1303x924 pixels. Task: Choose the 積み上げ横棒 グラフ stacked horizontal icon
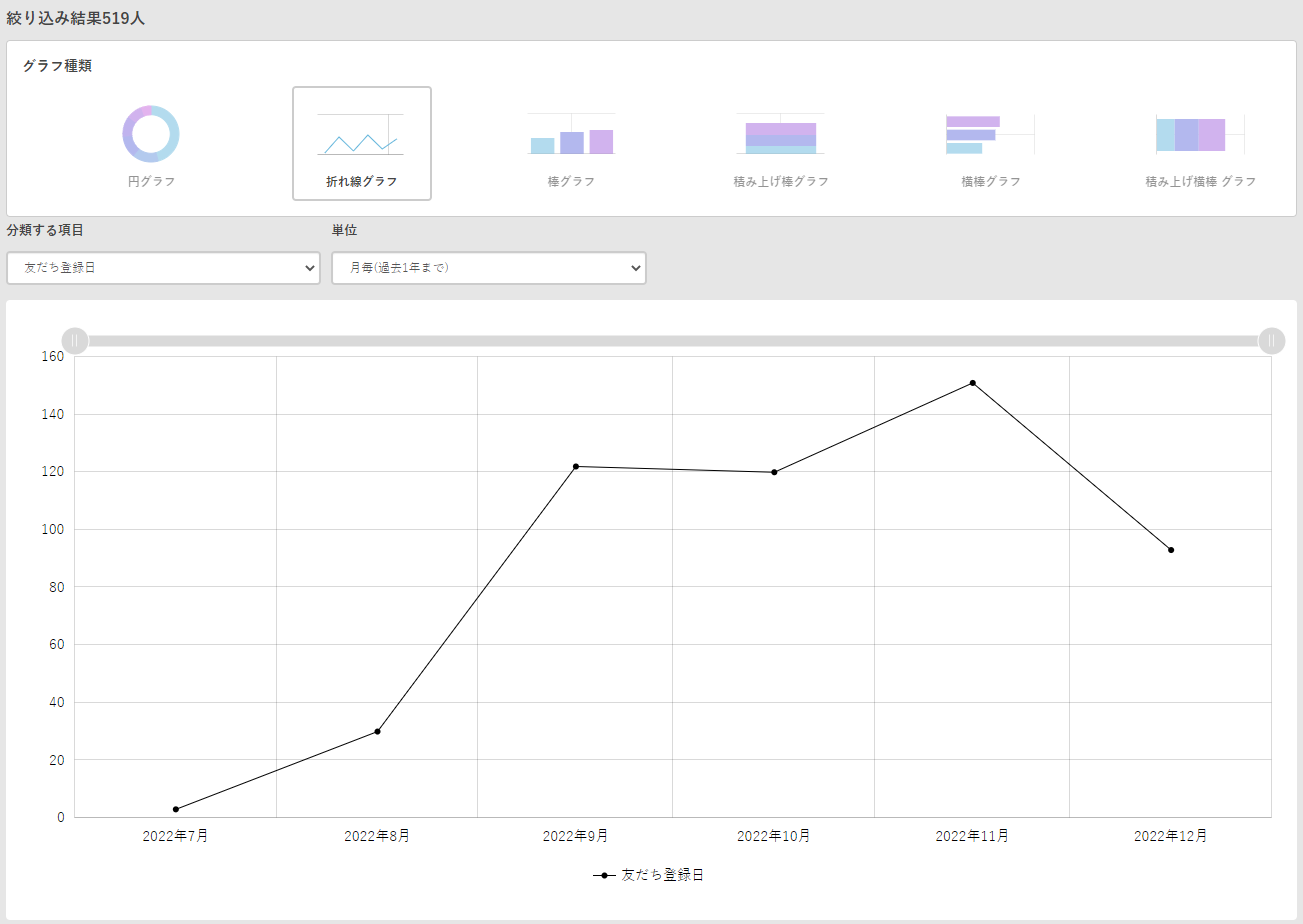point(1200,134)
